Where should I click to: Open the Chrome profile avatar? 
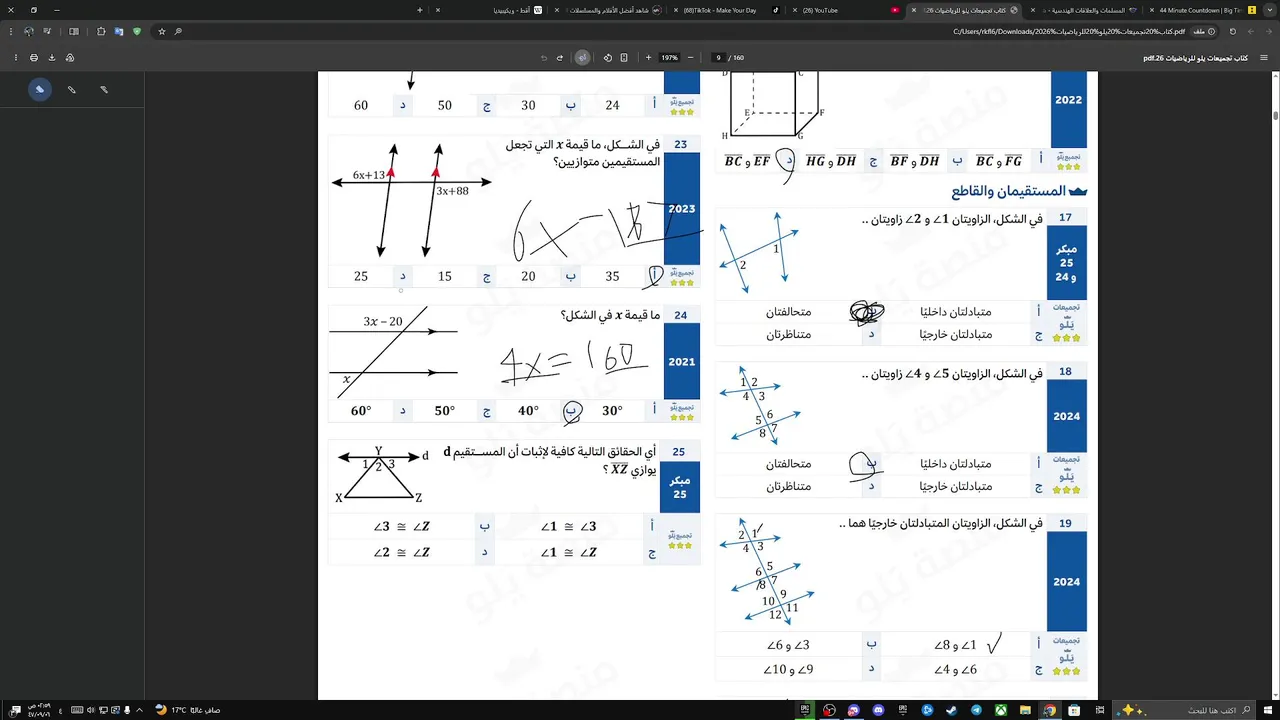pyautogui.click(x=28, y=31)
